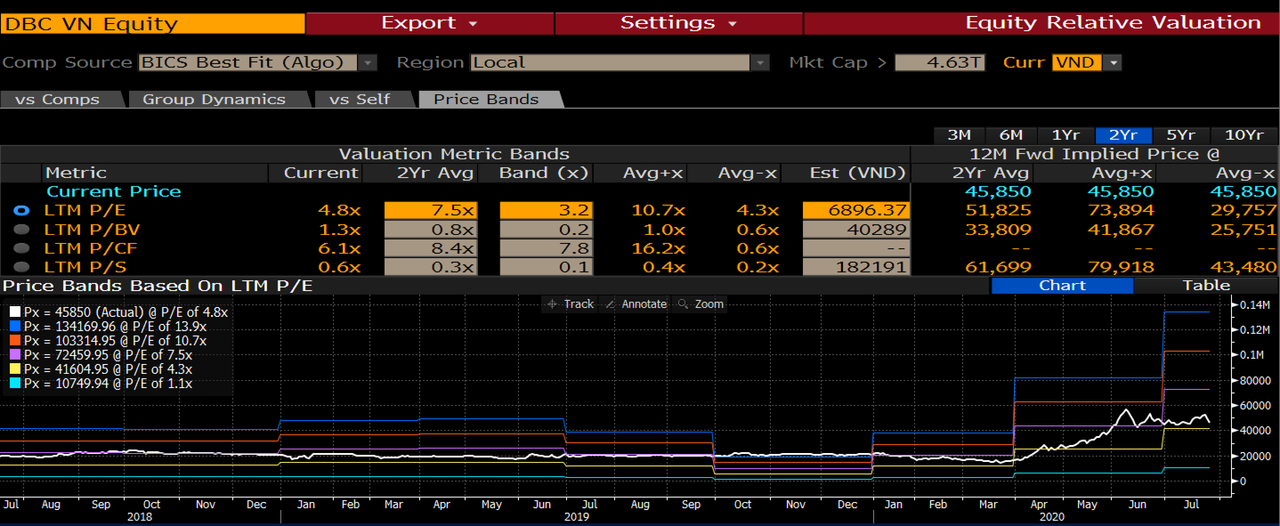Click the Annotate pencil icon

(611, 304)
